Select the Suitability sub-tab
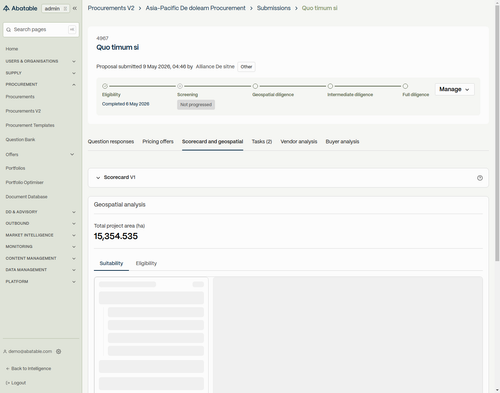Image resolution: width=500 pixels, height=393 pixels. [111, 263]
